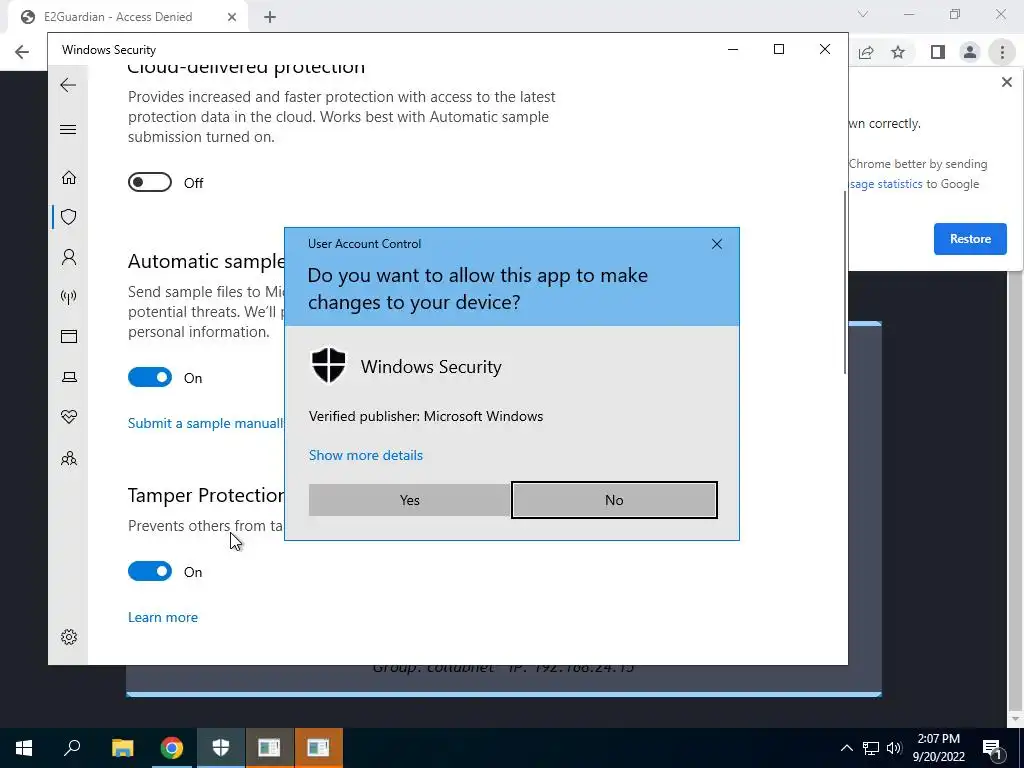Select Virus & threat protection shield icon
Viewport: 1024px width, 768px height.
click(69, 217)
